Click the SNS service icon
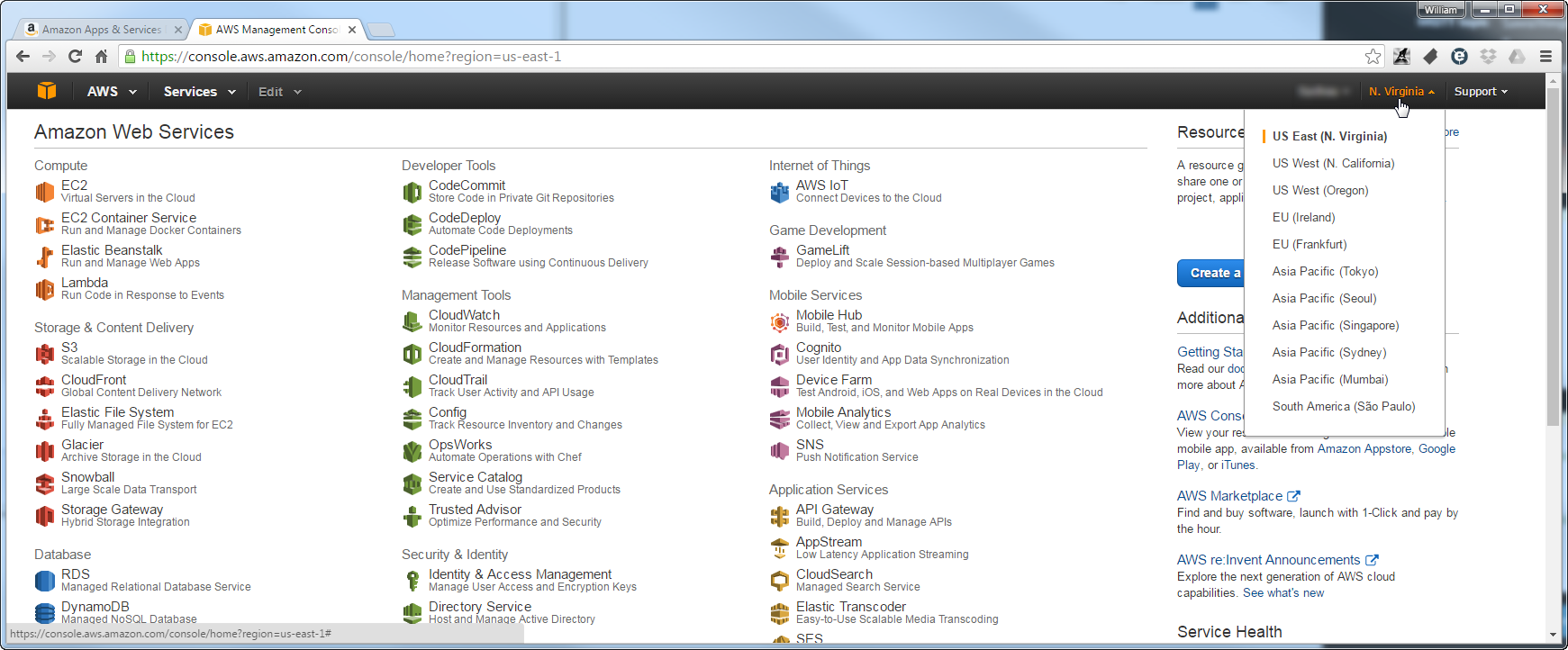This screenshot has height=650, width=1568. point(779,451)
